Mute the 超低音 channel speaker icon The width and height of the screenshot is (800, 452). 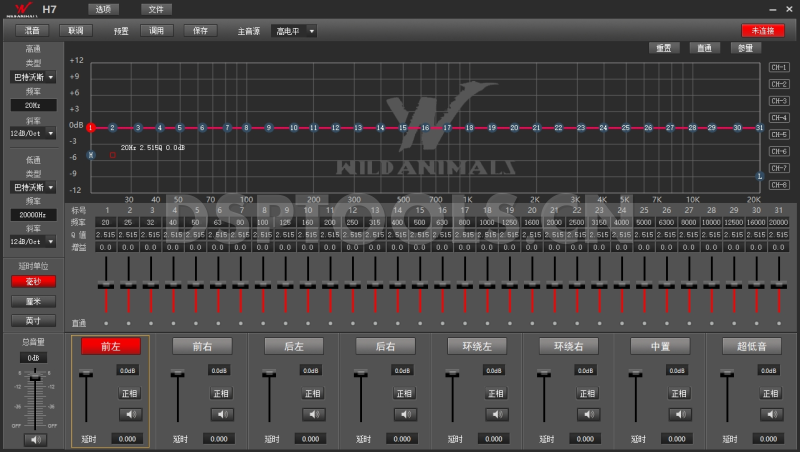(771, 414)
